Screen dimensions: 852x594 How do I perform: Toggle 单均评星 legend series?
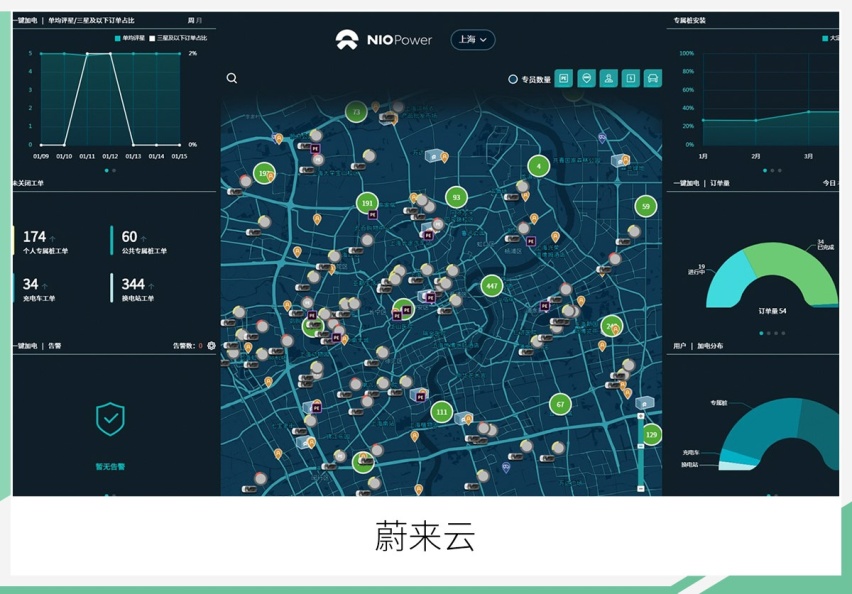[130, 38]
